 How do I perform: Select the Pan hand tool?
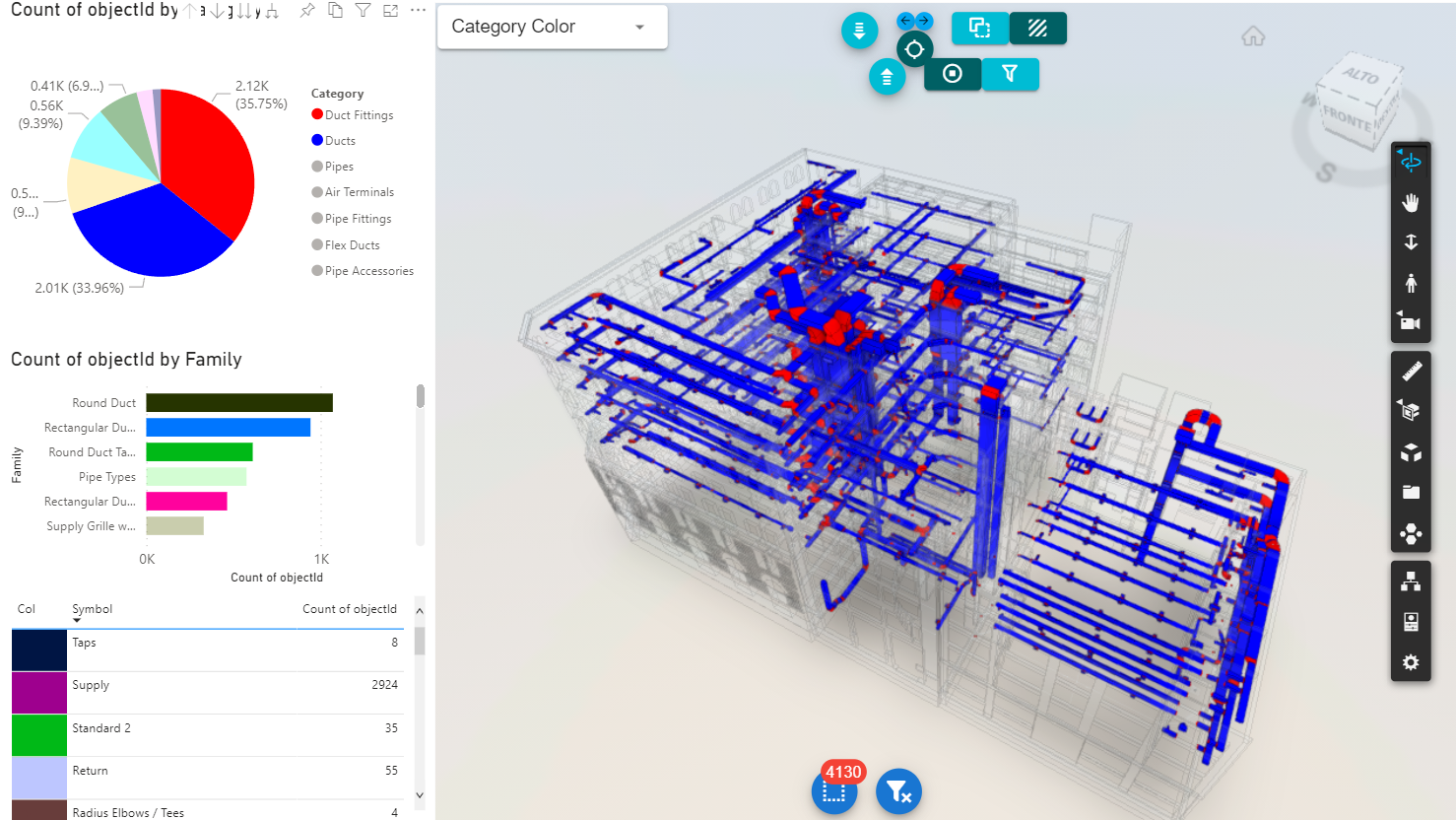[x=1411, y=202]
